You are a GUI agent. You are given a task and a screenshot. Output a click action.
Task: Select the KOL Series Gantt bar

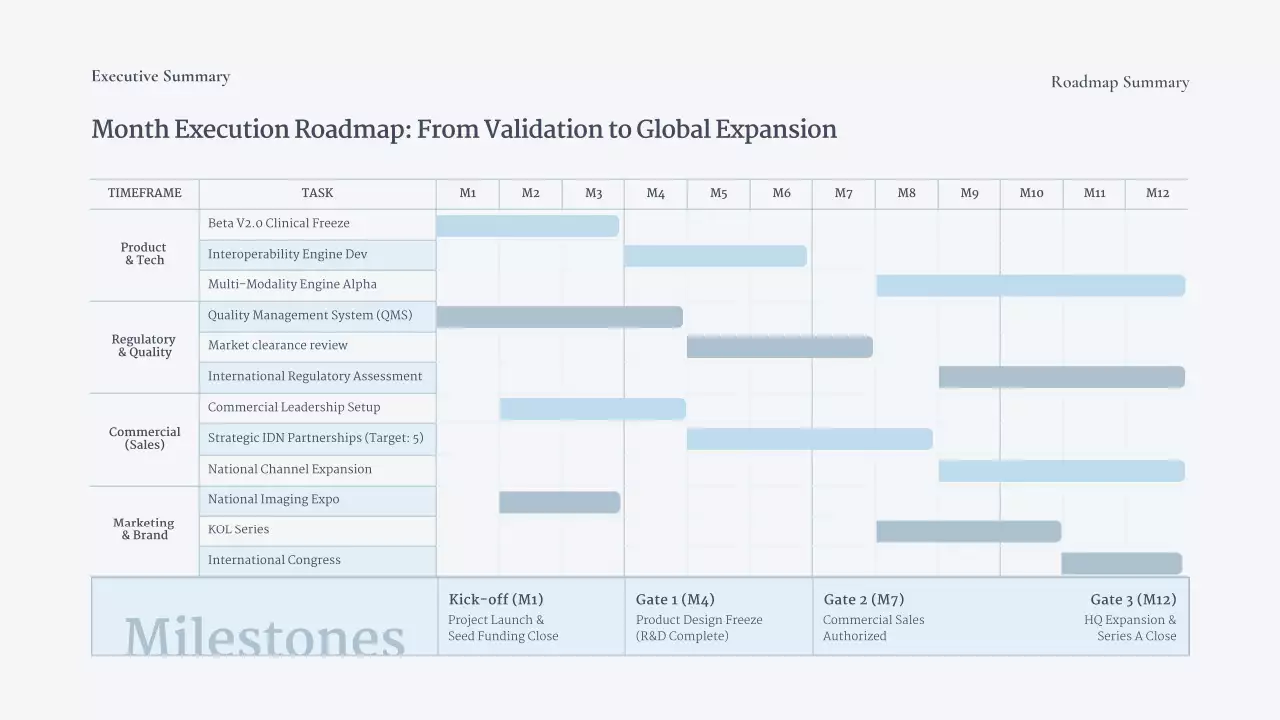pyautogui.click(x=968, y=531)
